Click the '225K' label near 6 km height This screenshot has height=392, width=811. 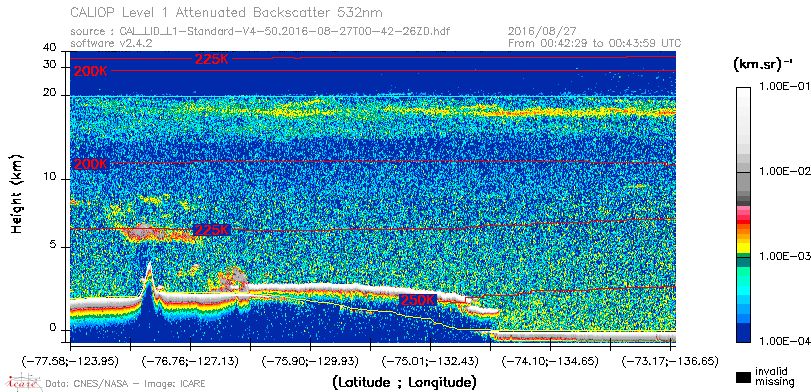coord(212,230)
